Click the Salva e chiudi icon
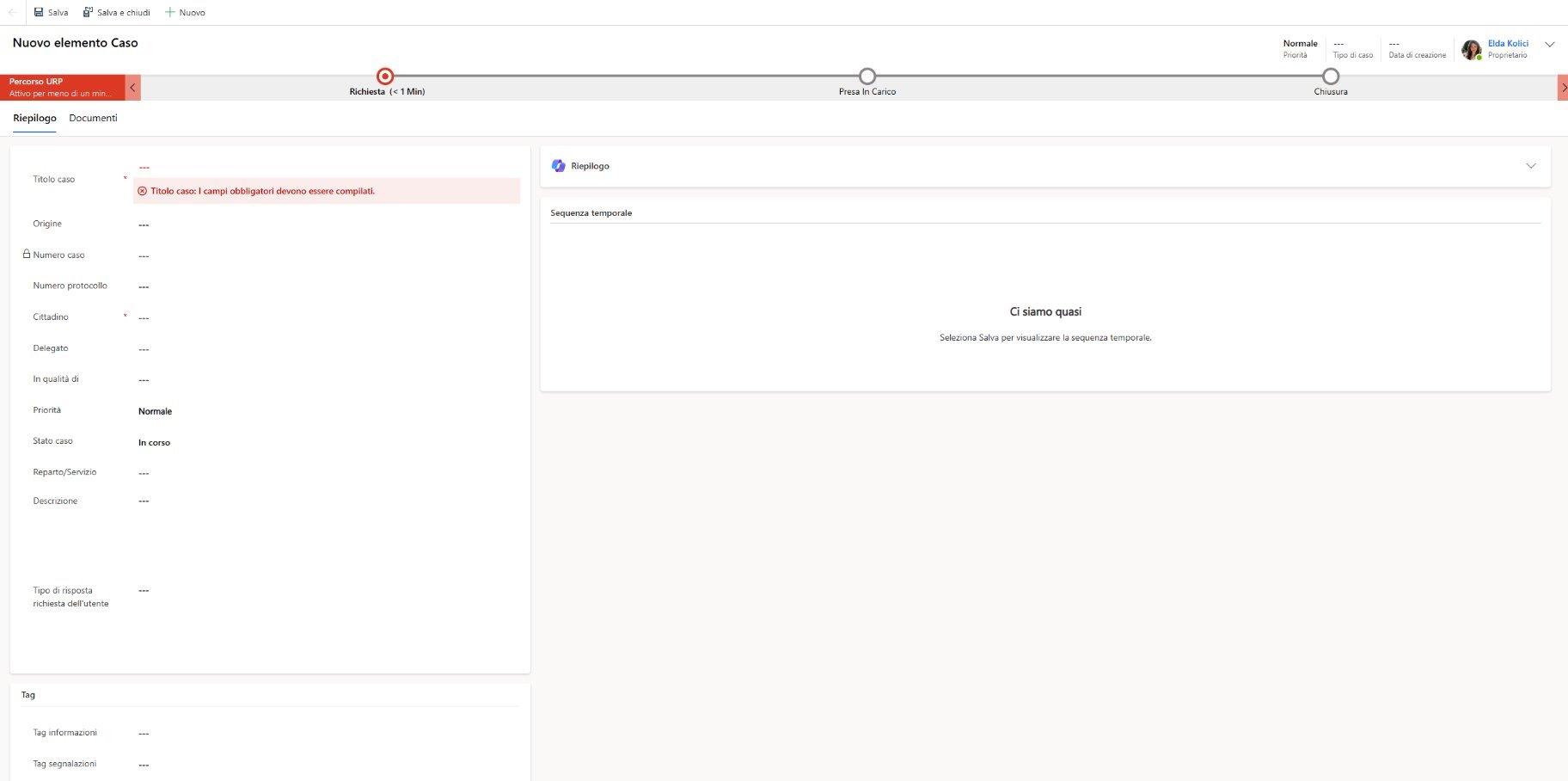Viewport: 1568px width, 781px height. click(88, 12)
